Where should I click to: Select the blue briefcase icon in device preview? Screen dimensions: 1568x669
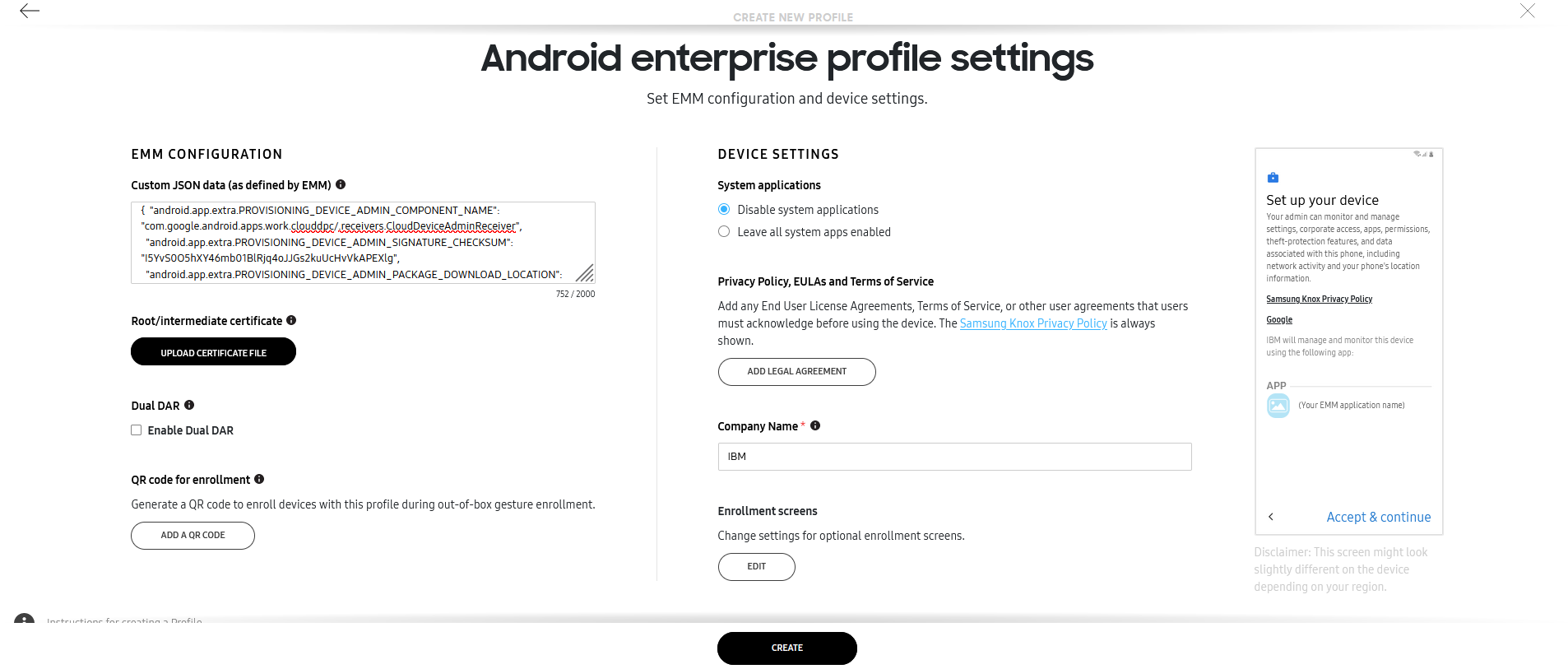pyautogui.click(x=1273, y=177)
